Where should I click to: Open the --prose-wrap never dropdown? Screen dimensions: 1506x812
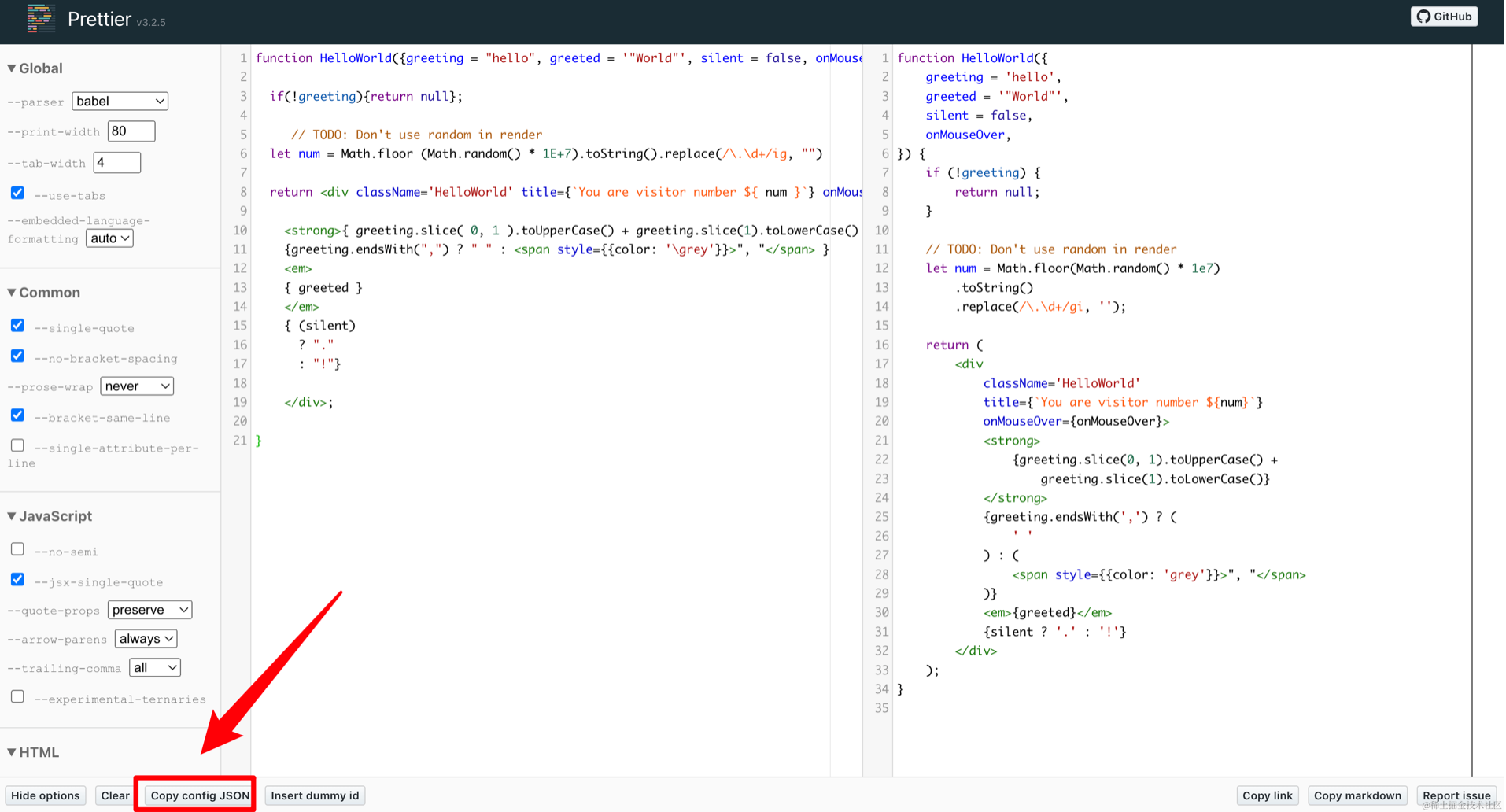tap(137, 386)
